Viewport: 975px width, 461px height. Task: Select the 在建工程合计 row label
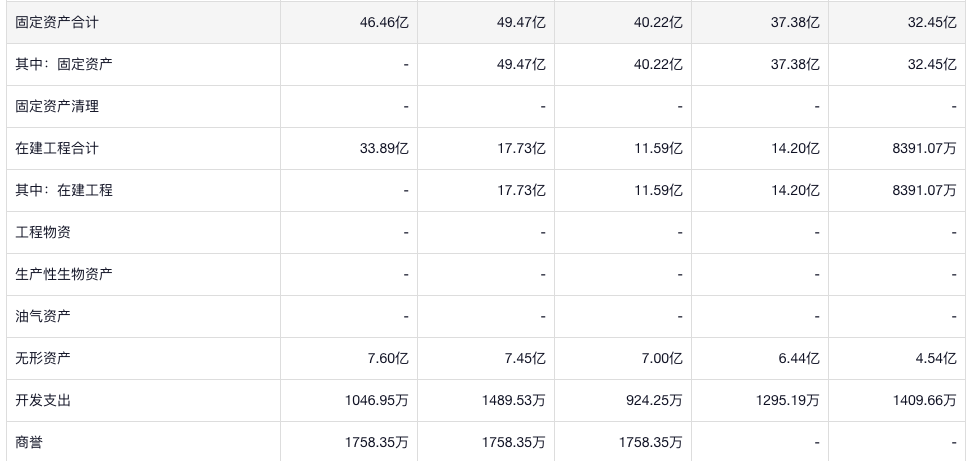[57, 148]
